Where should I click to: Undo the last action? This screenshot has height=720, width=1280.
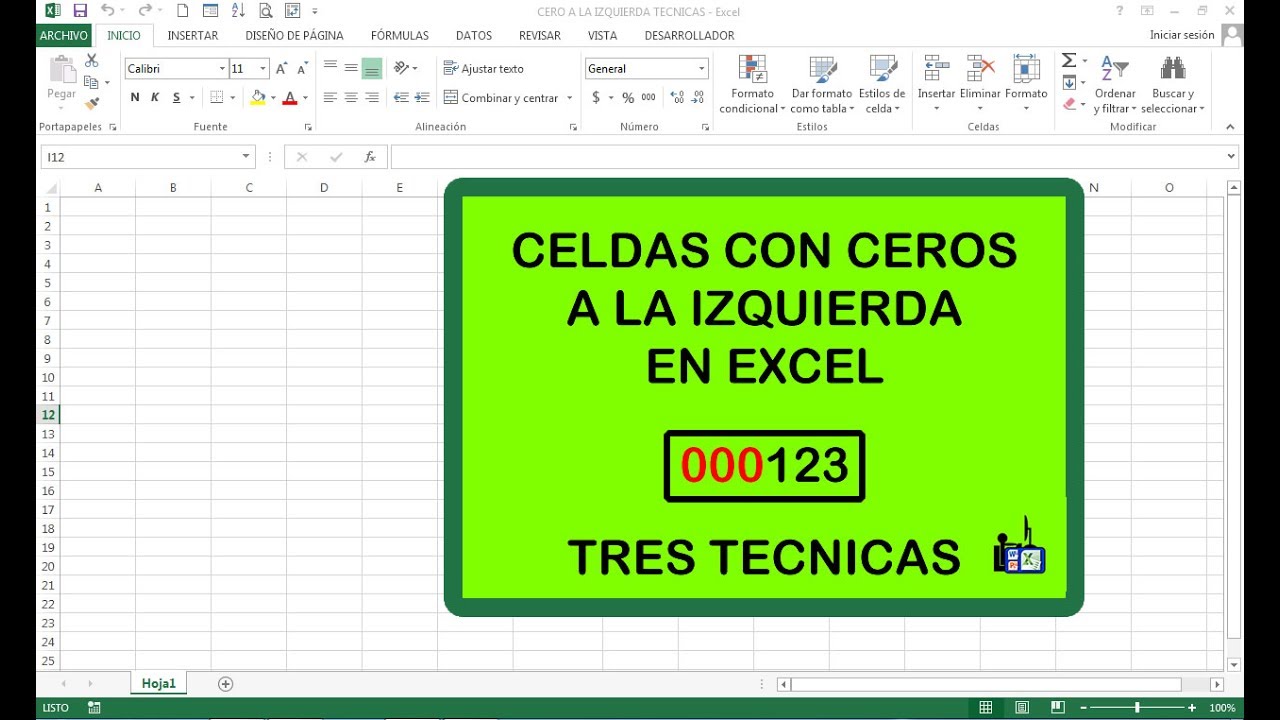tap(107, 11)
